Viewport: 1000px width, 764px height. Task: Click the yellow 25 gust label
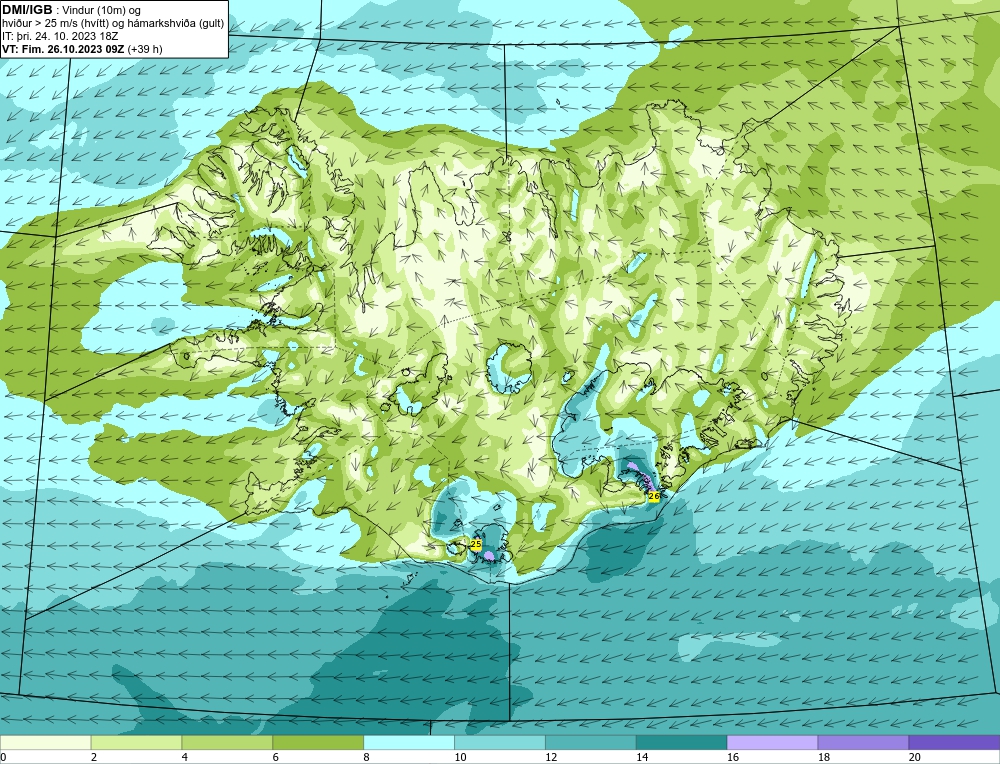(x=475, y=545)
